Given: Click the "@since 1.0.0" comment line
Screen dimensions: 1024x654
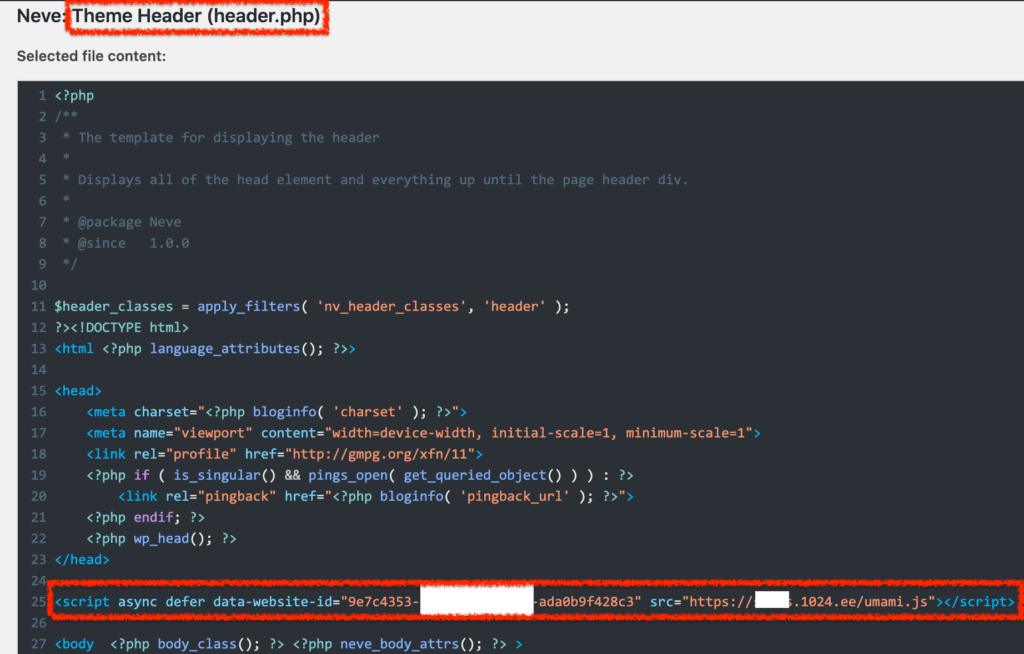Looking at the screenshot, I should pos(133,243).
